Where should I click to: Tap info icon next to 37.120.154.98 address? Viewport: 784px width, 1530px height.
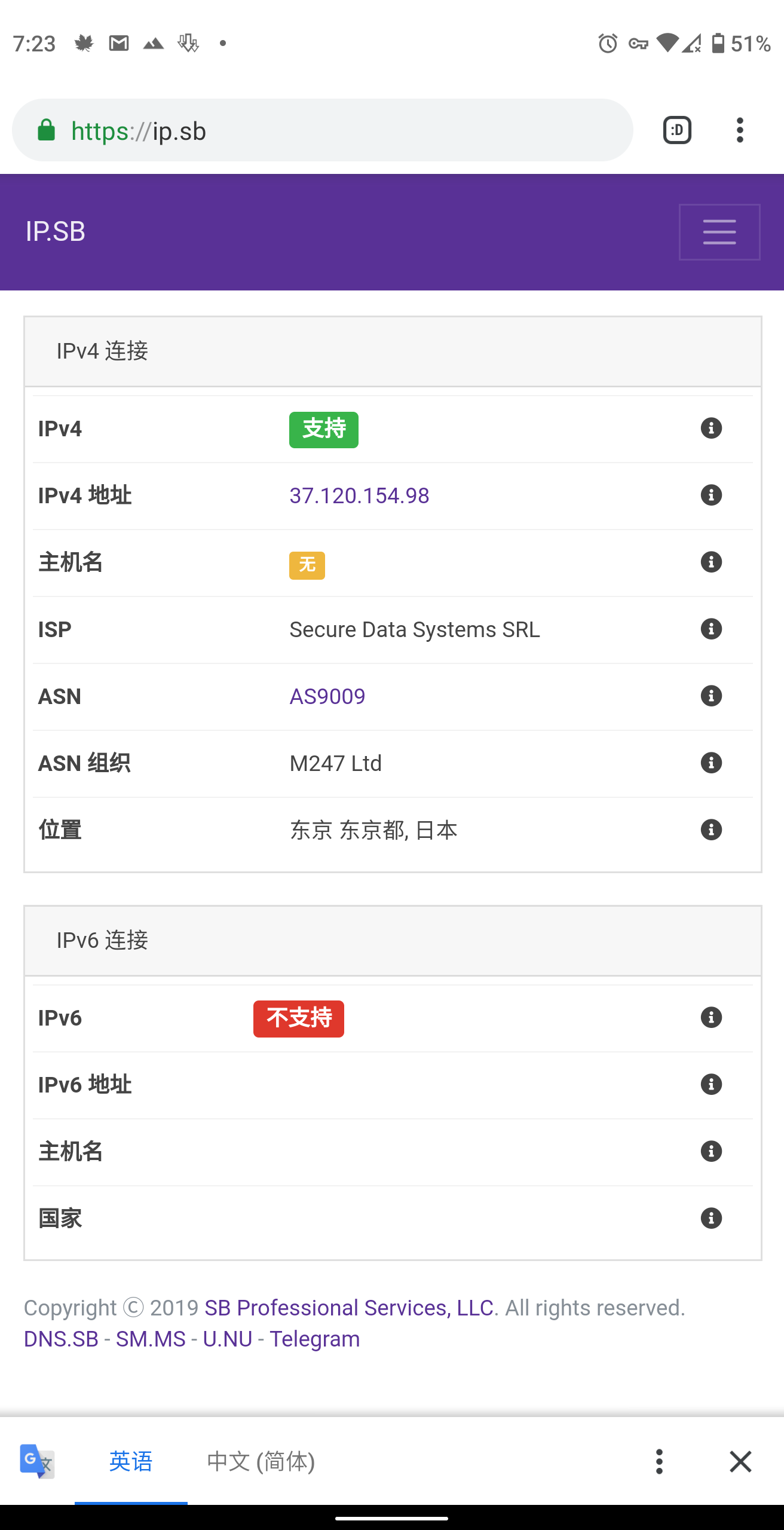point(711,495)
